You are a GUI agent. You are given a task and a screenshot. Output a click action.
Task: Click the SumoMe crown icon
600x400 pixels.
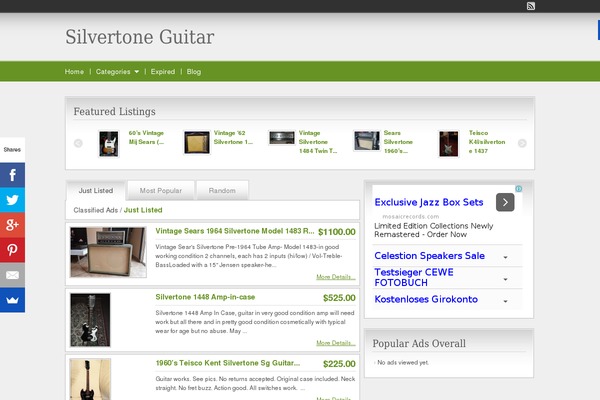[12, 300]
